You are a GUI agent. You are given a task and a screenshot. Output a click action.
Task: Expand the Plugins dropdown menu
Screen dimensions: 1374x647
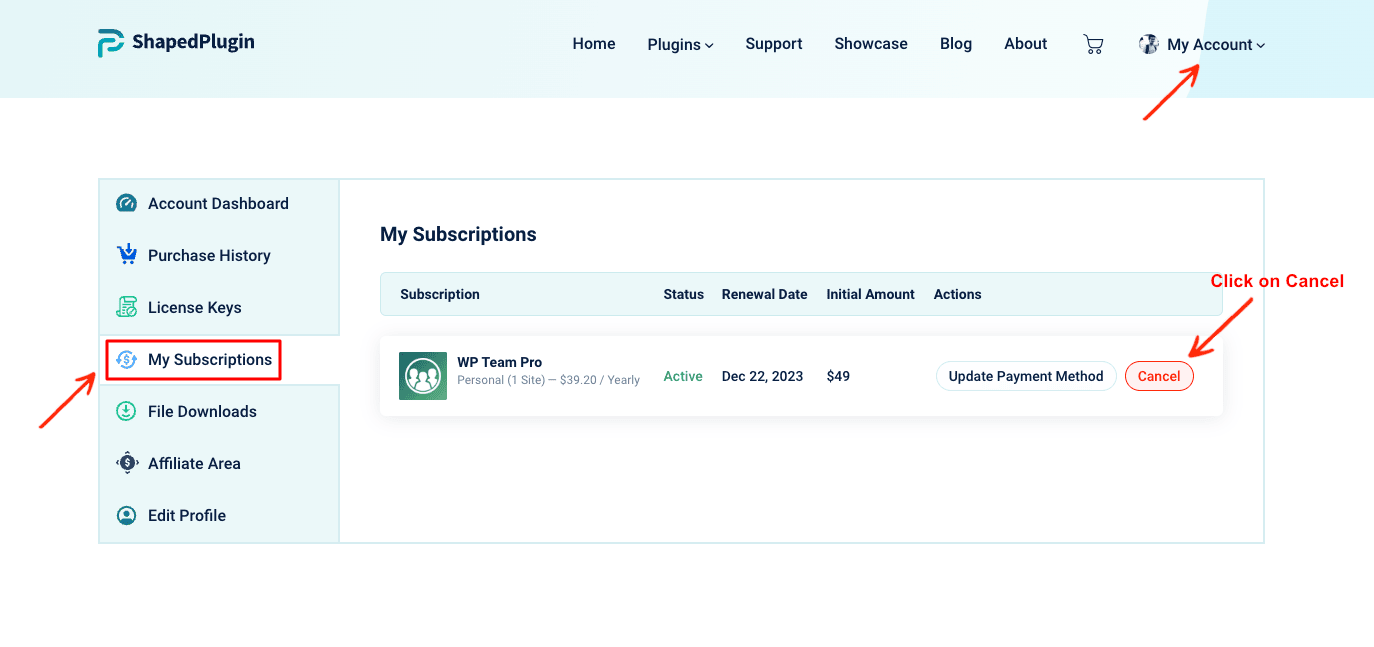680,44
